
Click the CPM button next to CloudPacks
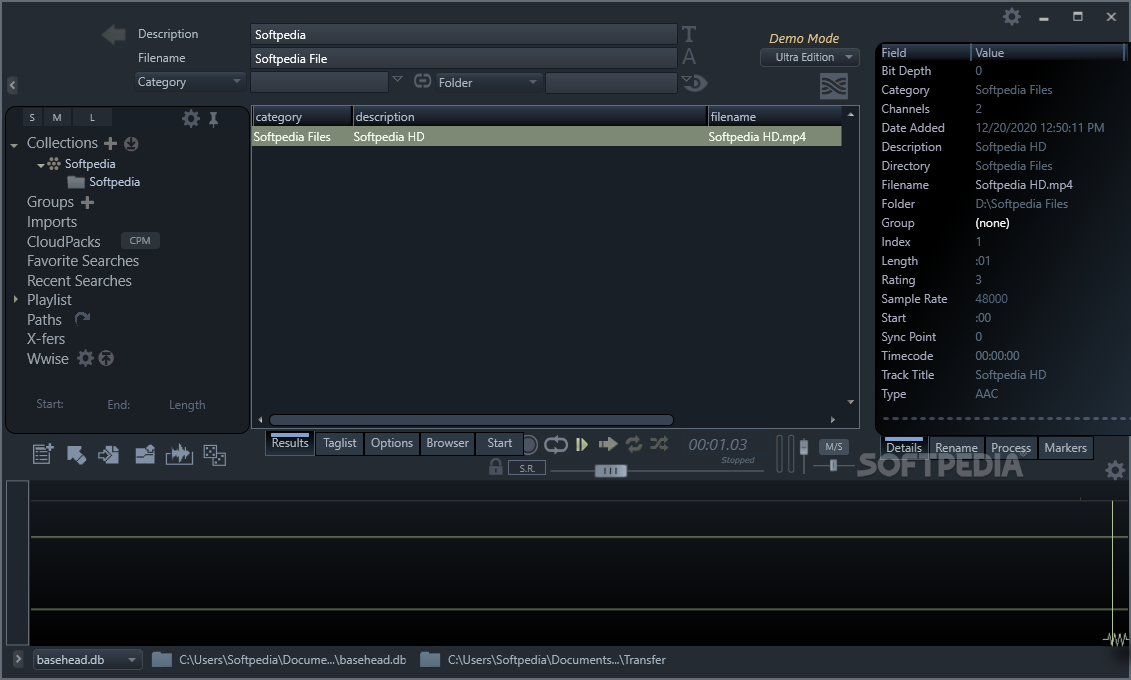tap(140, 241)
